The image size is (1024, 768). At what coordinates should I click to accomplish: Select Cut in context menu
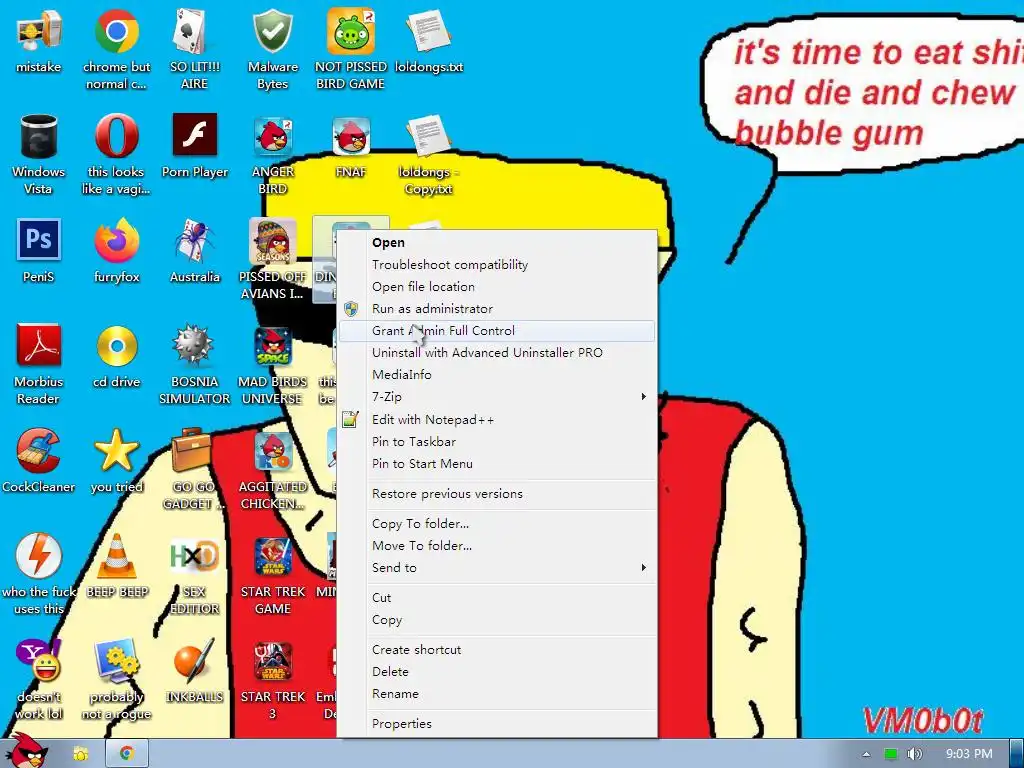coord(497,598)
